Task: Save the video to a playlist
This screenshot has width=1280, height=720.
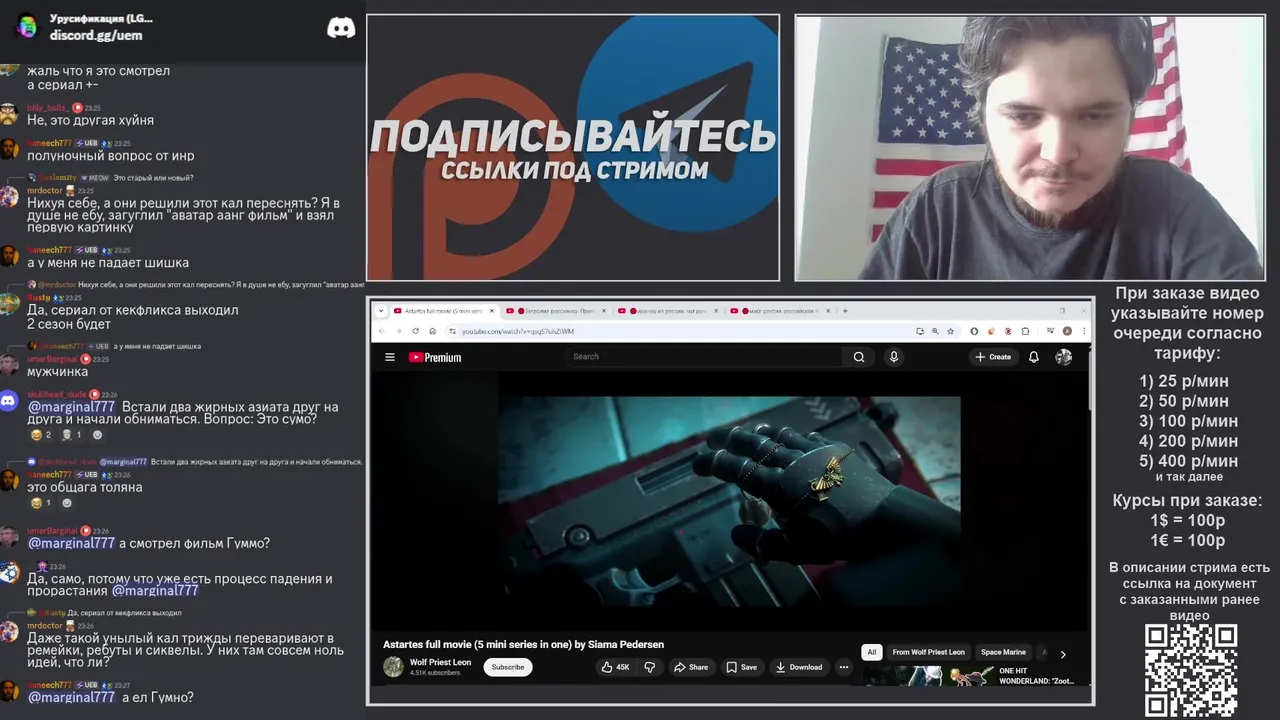Action: point(742,667)
